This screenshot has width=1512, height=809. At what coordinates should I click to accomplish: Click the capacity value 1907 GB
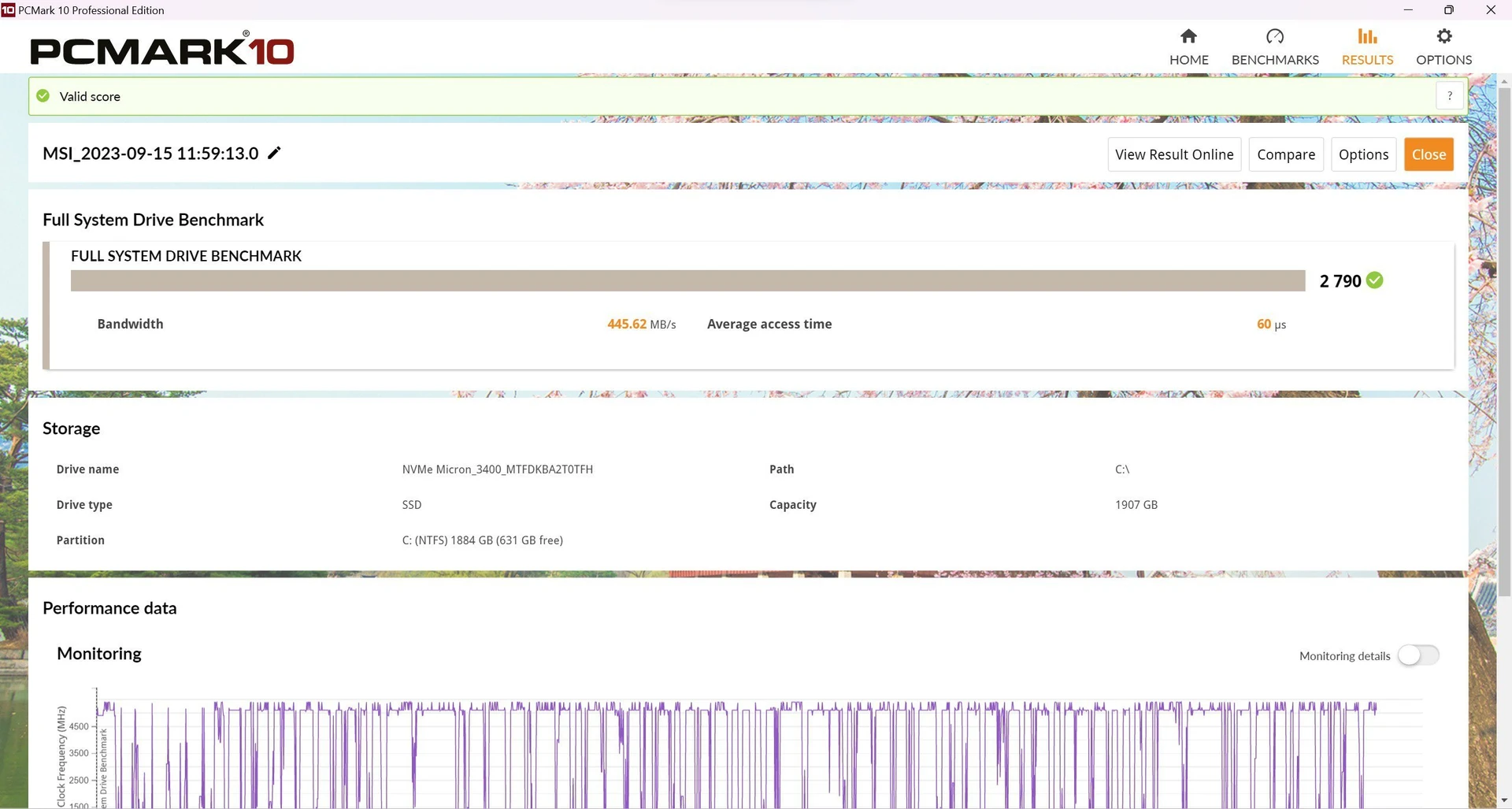click(x=1136, y=505)
